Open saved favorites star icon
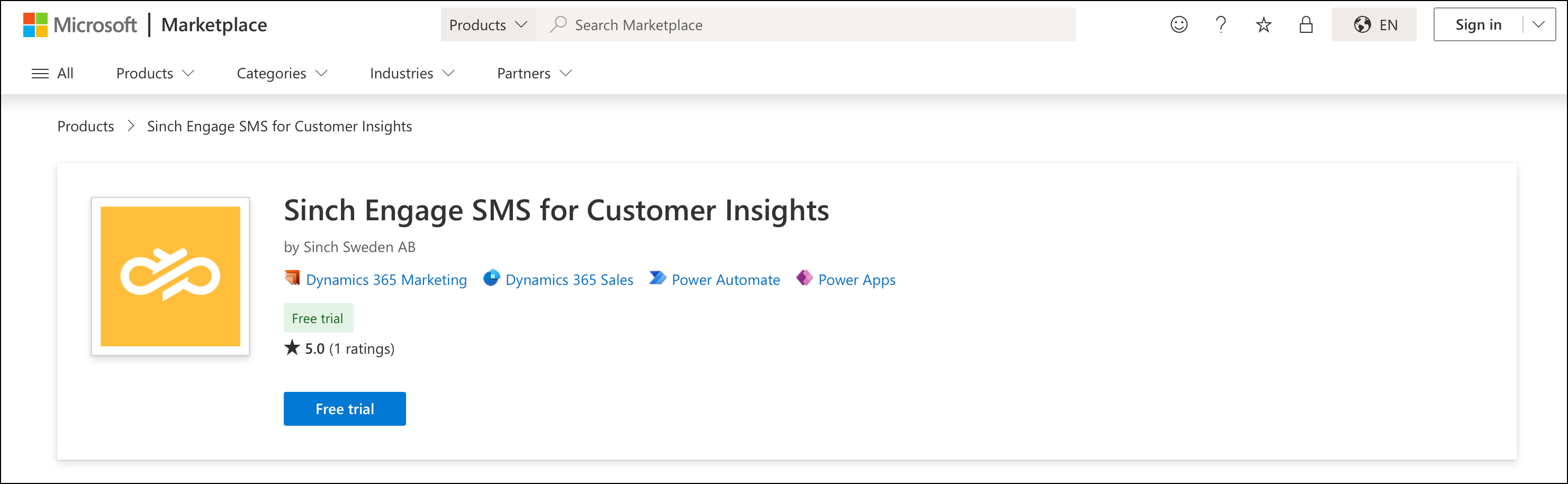Image resolution: width=1568 pixels, height=484 pixels. pyautogui.click(x=1264, y=25)
